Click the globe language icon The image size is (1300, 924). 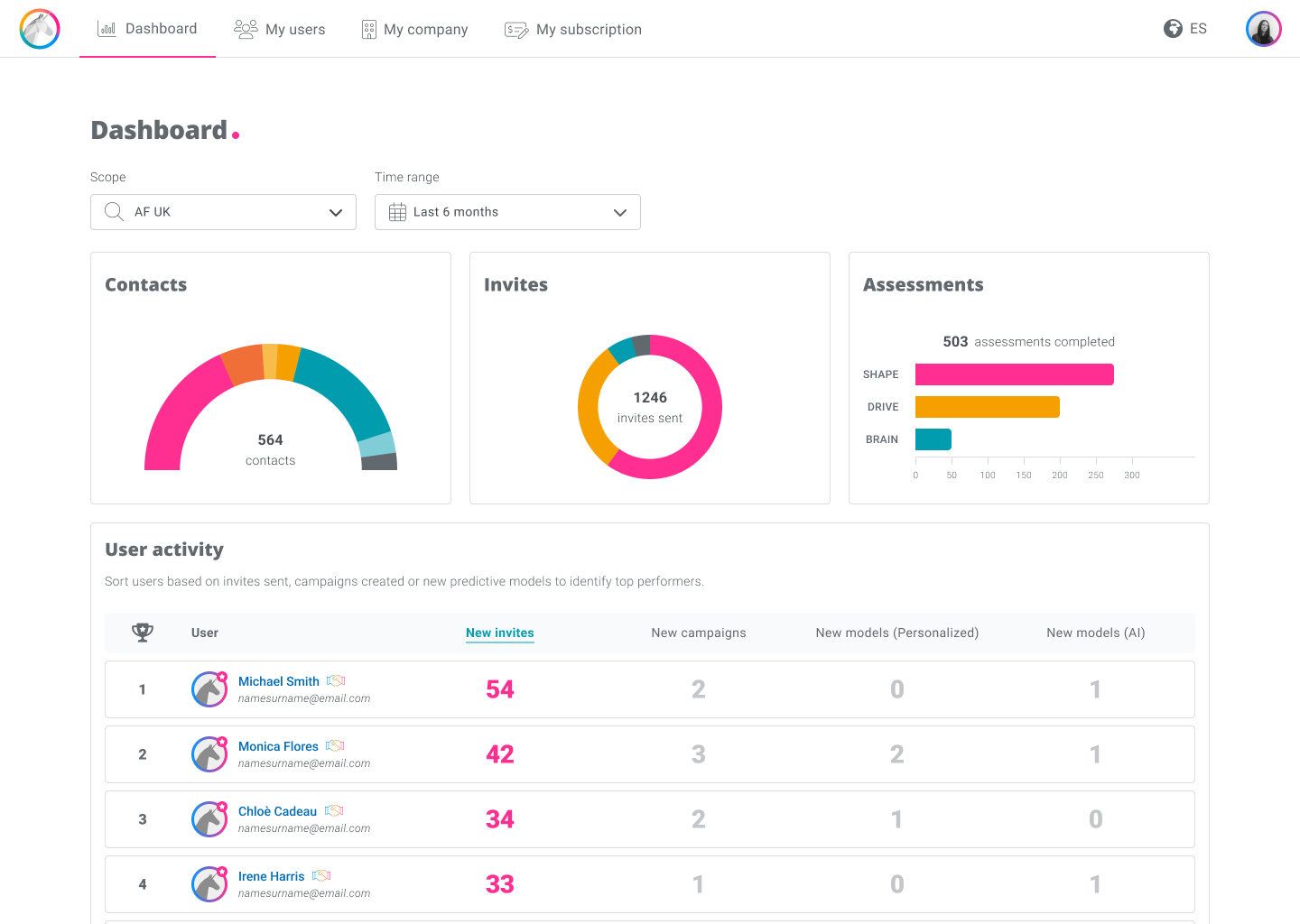click(x=1173, y=29)
